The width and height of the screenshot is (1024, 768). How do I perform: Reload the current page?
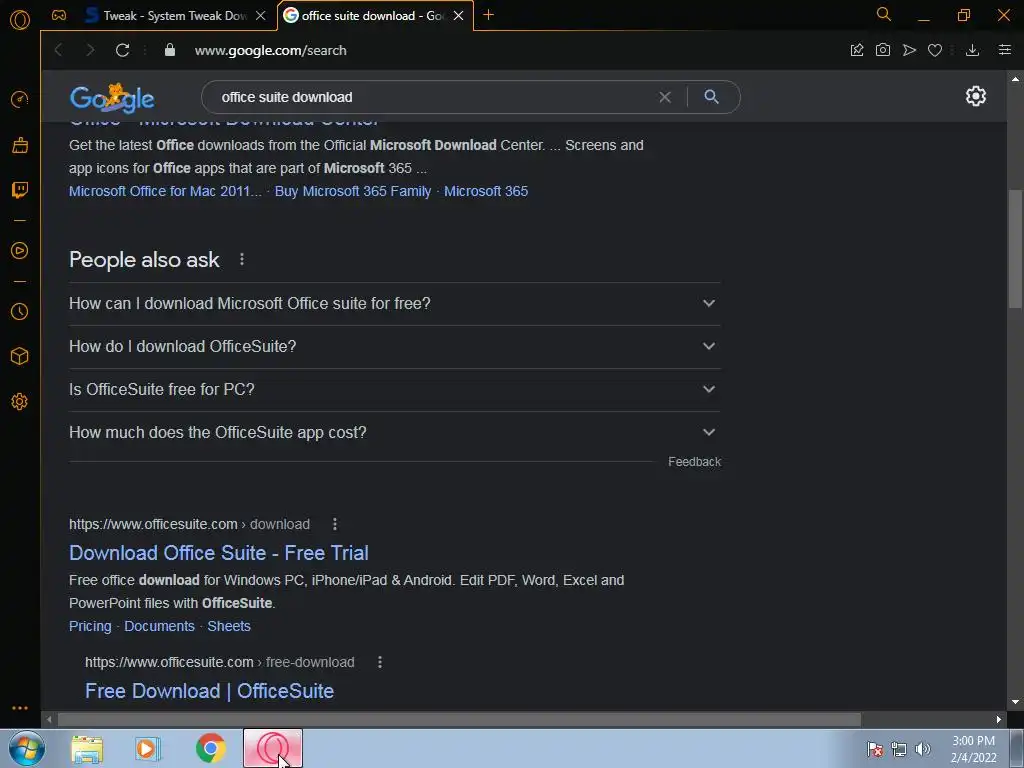[122, 50]
